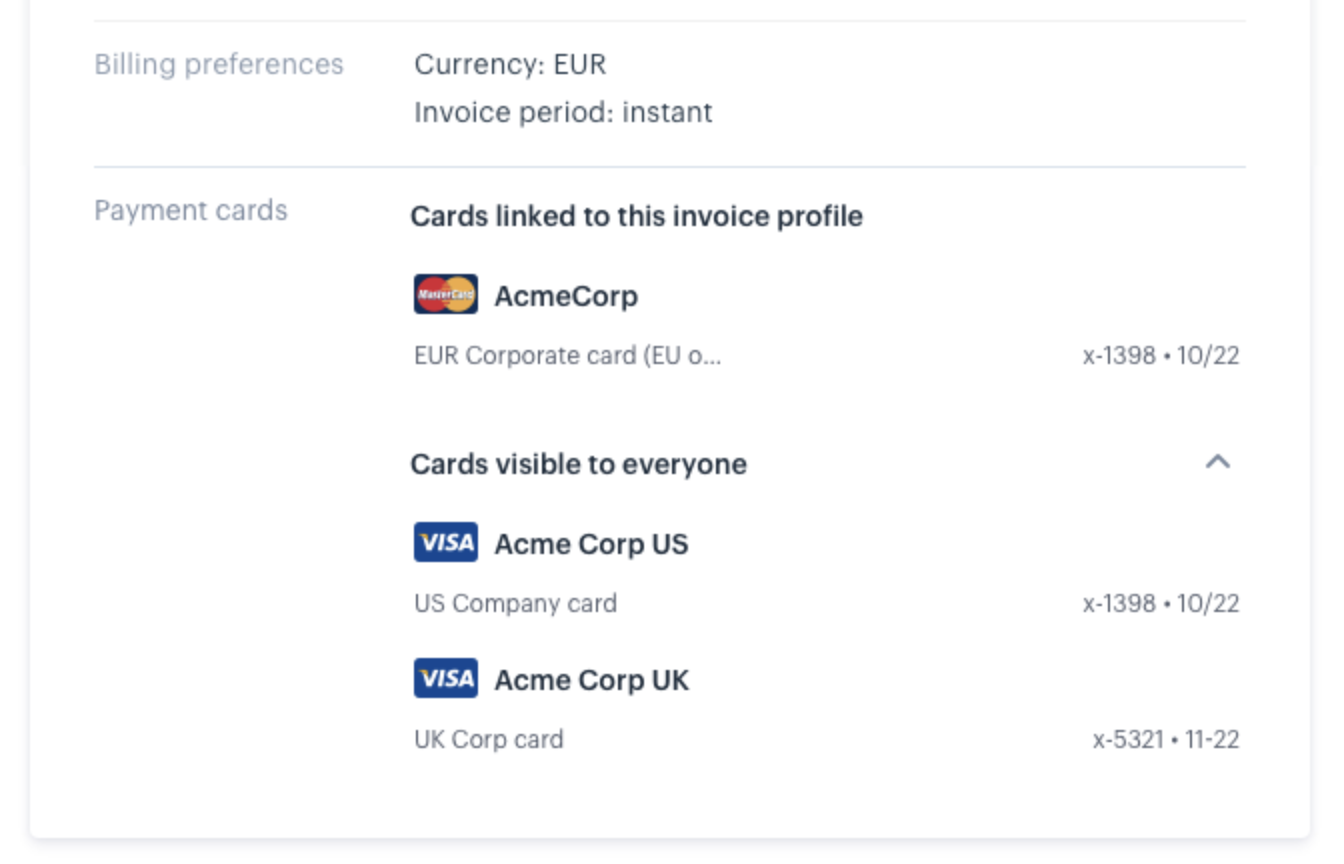
Task: Collapse the Cards visible to everyone section
Action: click(1217, 462)
